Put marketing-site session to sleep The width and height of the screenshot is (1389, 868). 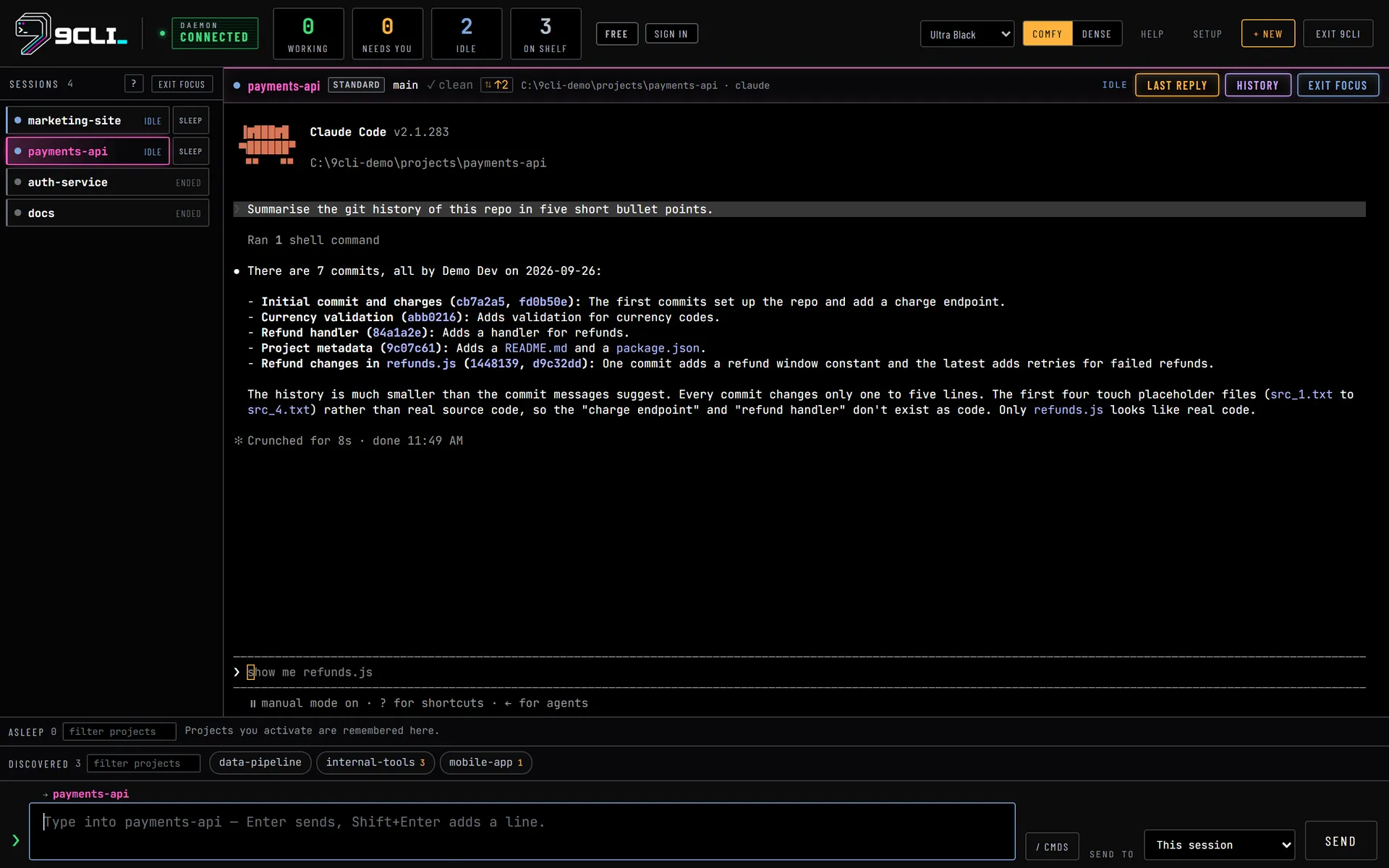pyautogui.click(x=191, y=121)
